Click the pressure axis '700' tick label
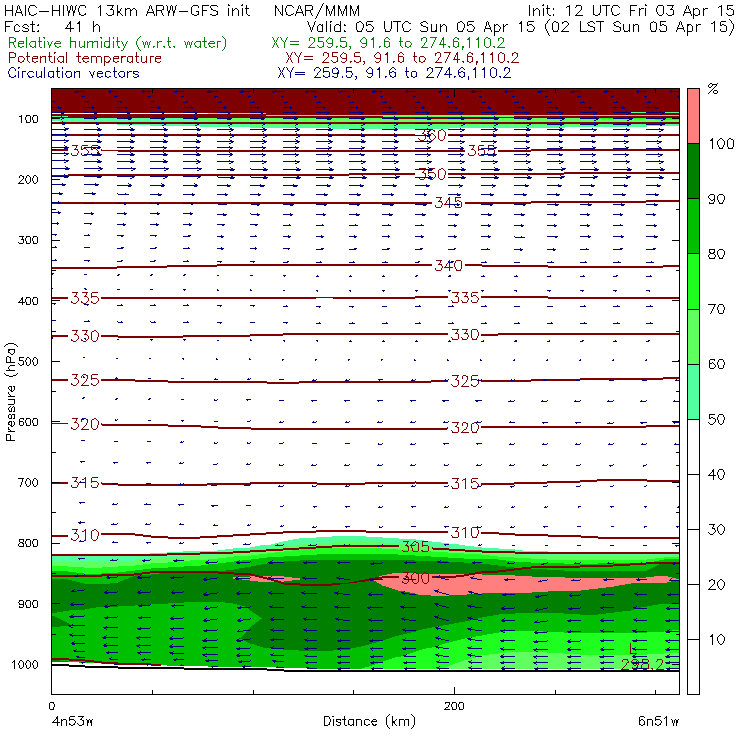 [x=28, y=483]
